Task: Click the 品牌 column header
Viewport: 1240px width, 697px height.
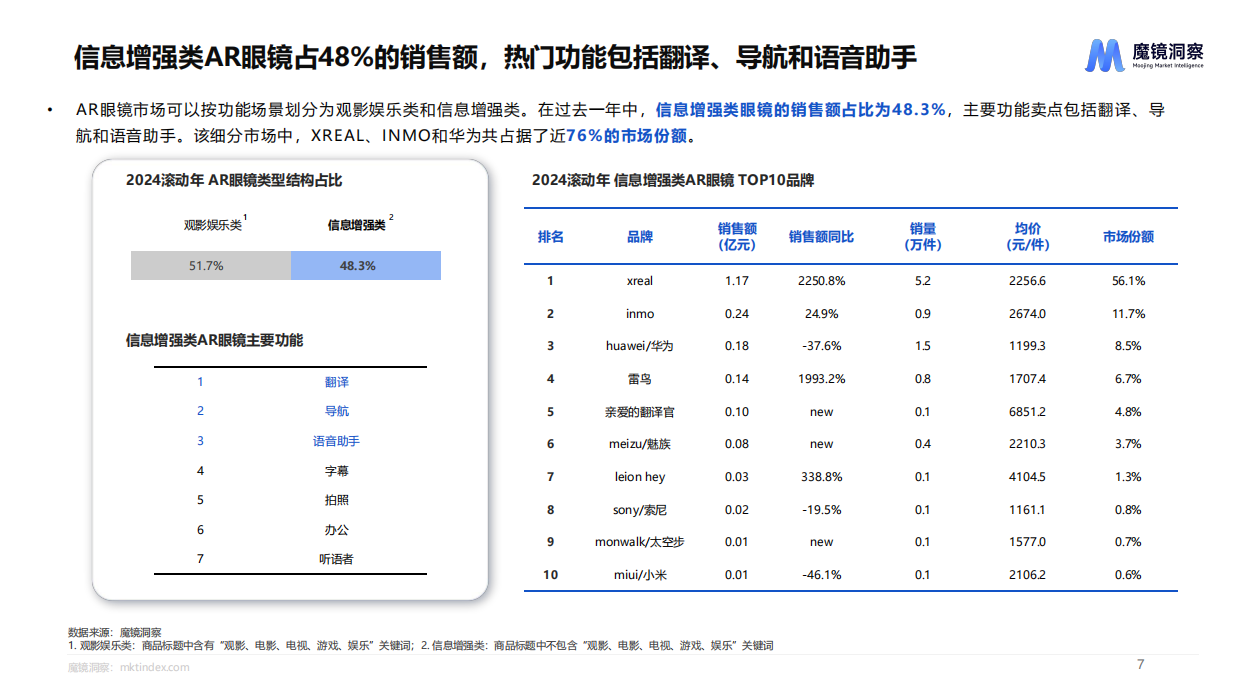Action: [640, 237]
